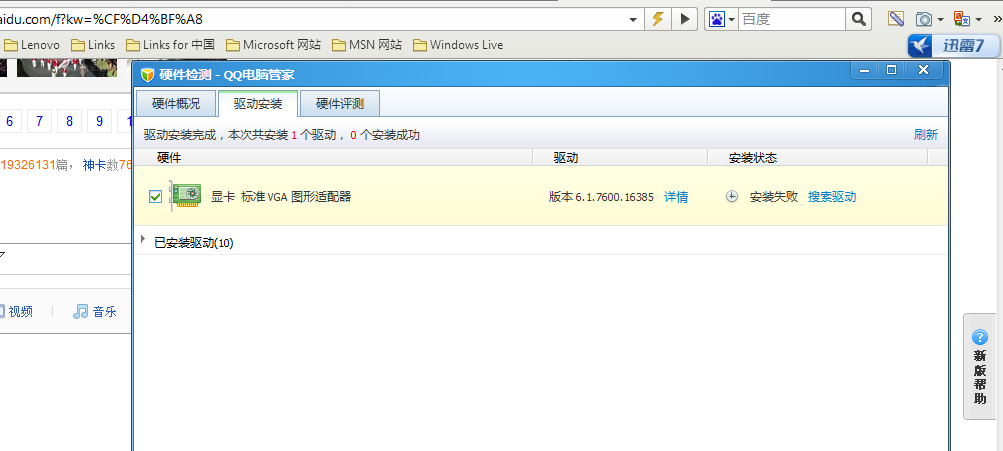Click the 已安装驱动(10) label text
The height and width of the screenshot is (451, 1003).
click(x=194, y=243)
